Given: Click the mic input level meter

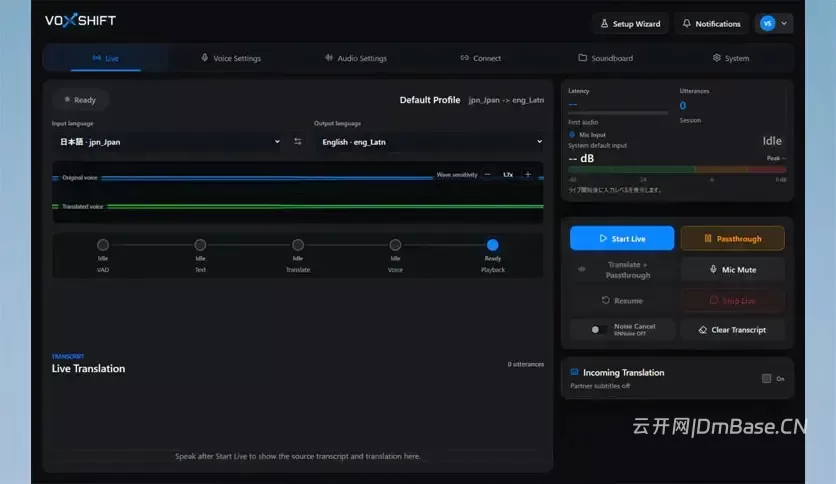Looking at the screenshot, I should pyautogui.click(x=677, y=170).
